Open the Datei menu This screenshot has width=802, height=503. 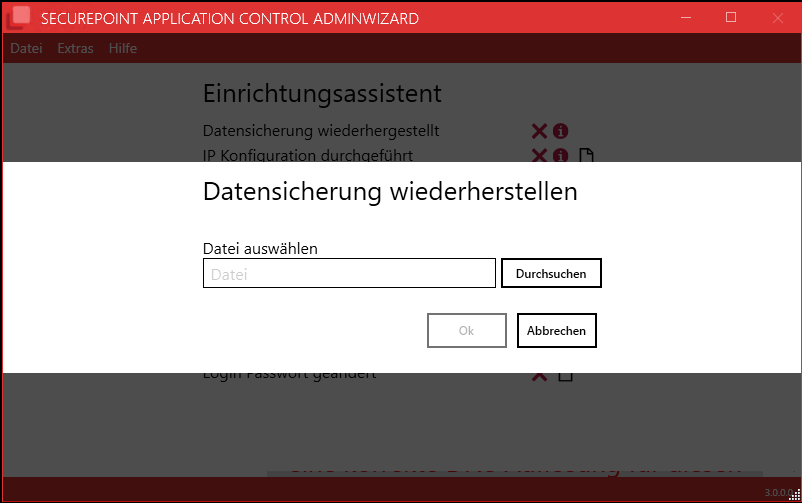tap(26, 48)
